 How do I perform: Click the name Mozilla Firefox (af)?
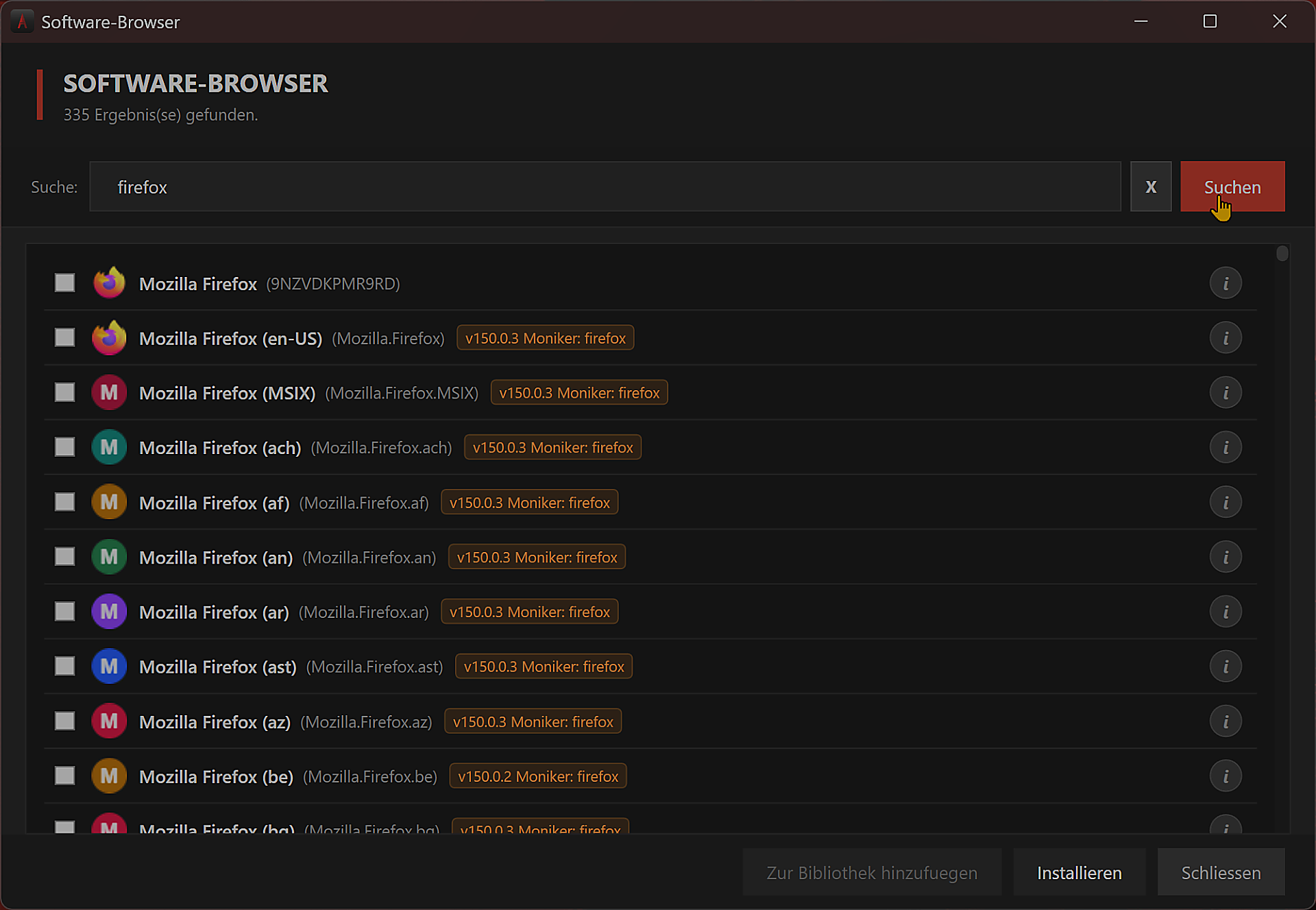pos(215,503)
